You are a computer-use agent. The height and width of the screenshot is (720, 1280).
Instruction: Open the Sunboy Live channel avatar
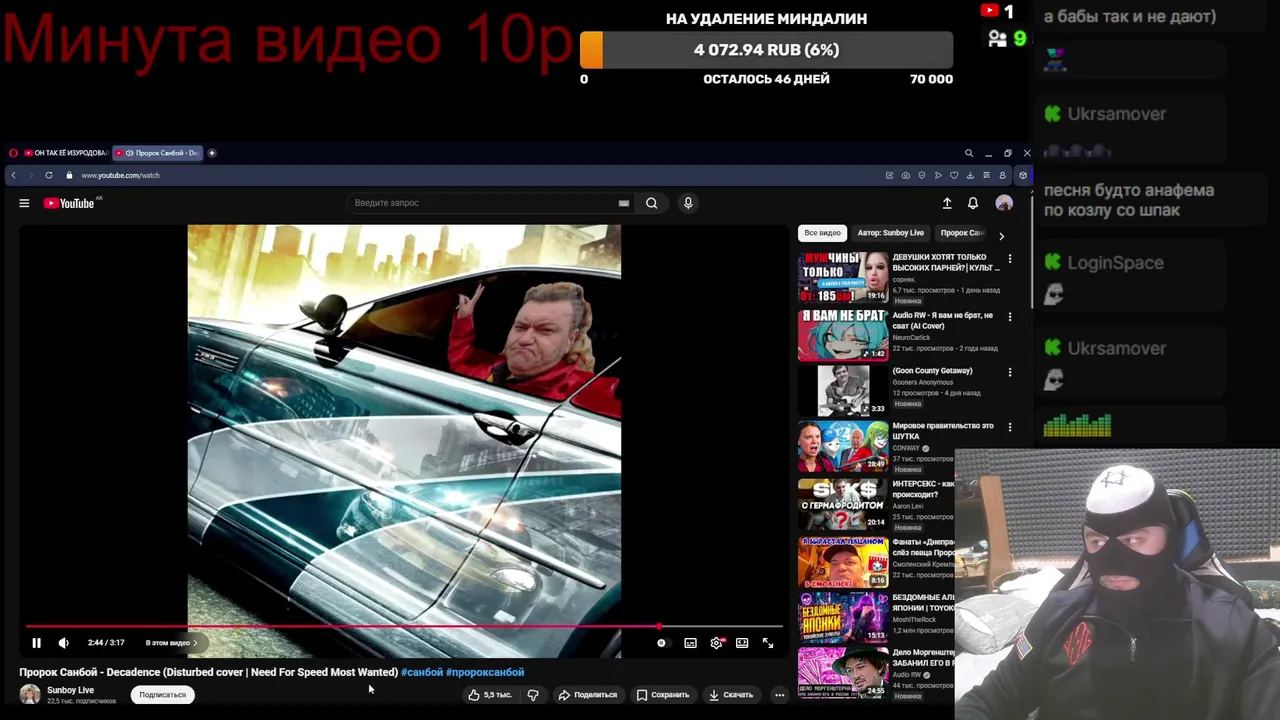coord(30,694)
